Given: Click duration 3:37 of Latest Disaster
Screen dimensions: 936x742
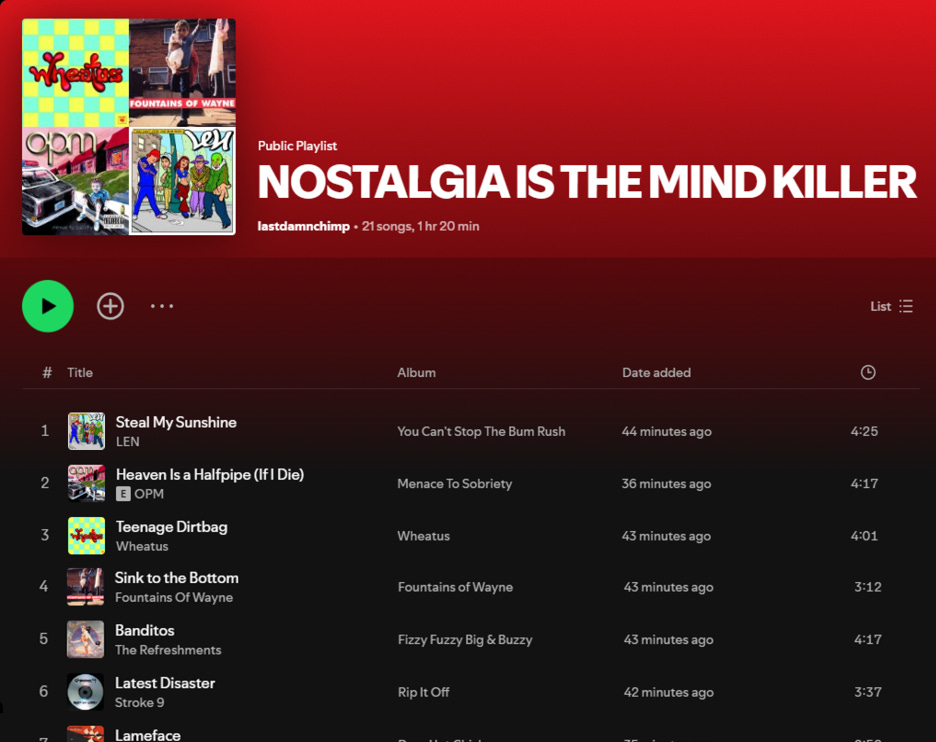Looking at the screenshot, I should pos(868,692).
